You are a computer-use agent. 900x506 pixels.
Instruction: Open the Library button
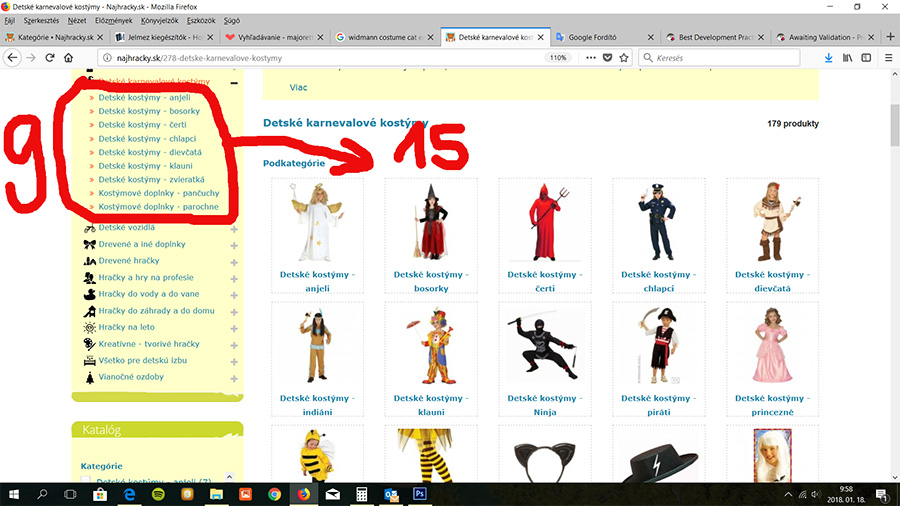[847, 58]
